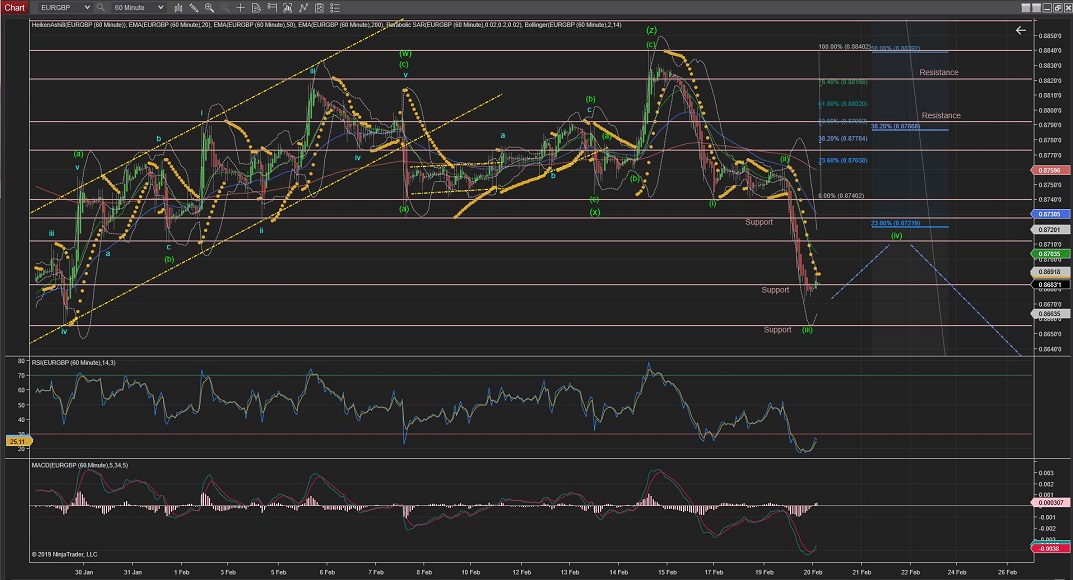Click the red Chart tab label
This screenshot has height=580, width=1073.
14,8
